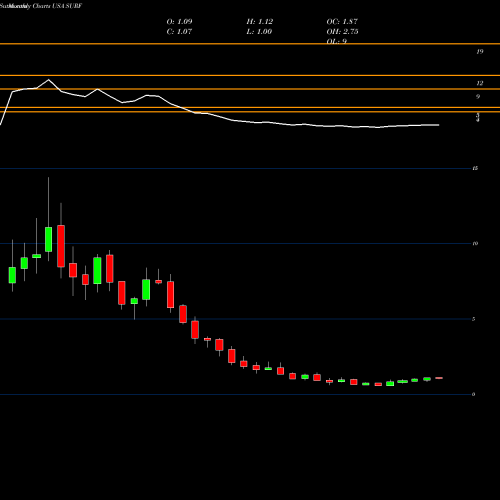
Task: Click the highest peak of the white line
Action: coord(49,80)
